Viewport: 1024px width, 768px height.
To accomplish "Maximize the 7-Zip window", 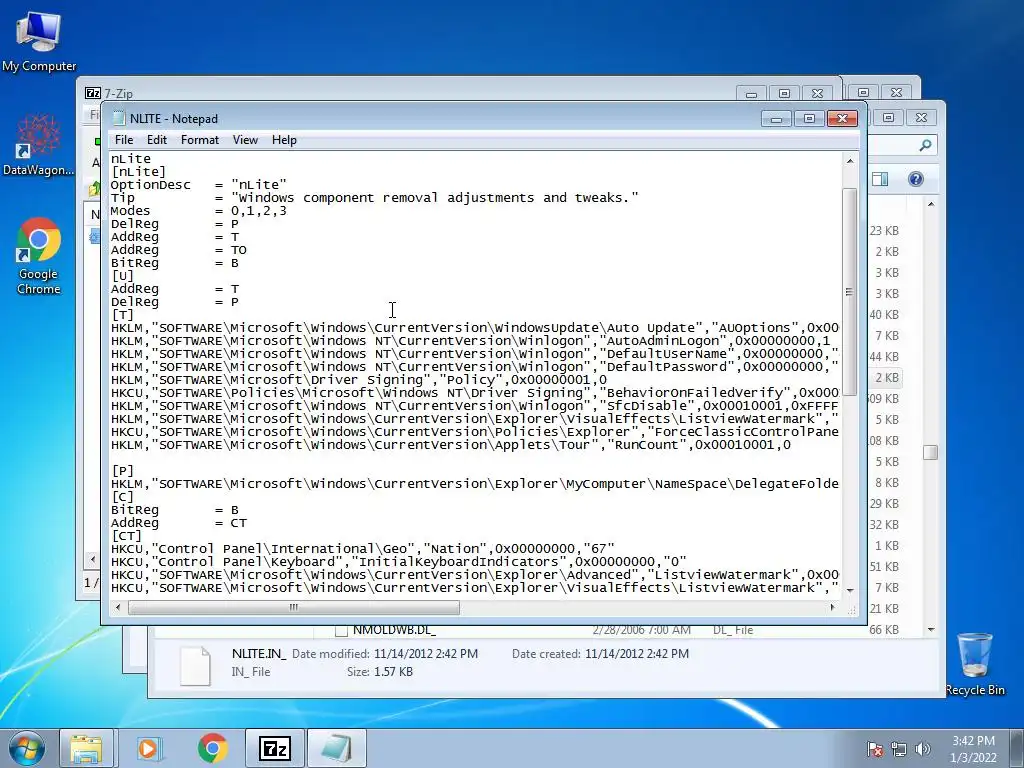I will pos(784,93).
